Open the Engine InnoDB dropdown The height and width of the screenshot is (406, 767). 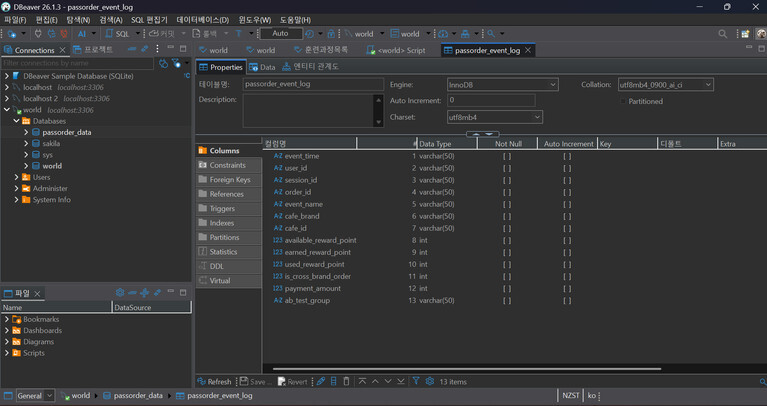click(x=502, y=85)
